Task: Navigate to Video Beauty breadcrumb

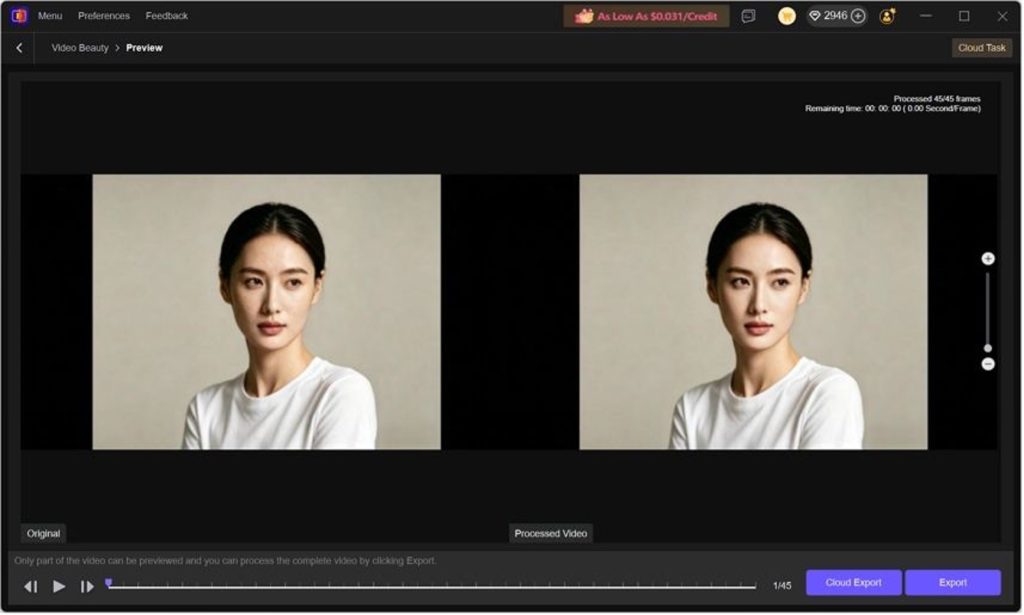Action: click(x=80, y=48)
